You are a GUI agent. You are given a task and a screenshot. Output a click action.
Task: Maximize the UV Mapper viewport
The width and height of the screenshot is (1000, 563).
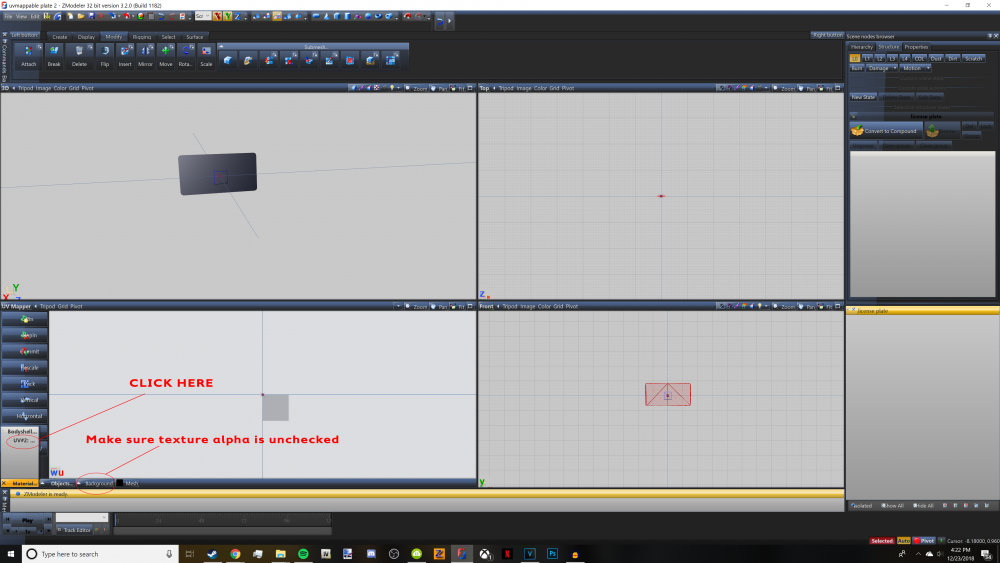tap(471, 307)
